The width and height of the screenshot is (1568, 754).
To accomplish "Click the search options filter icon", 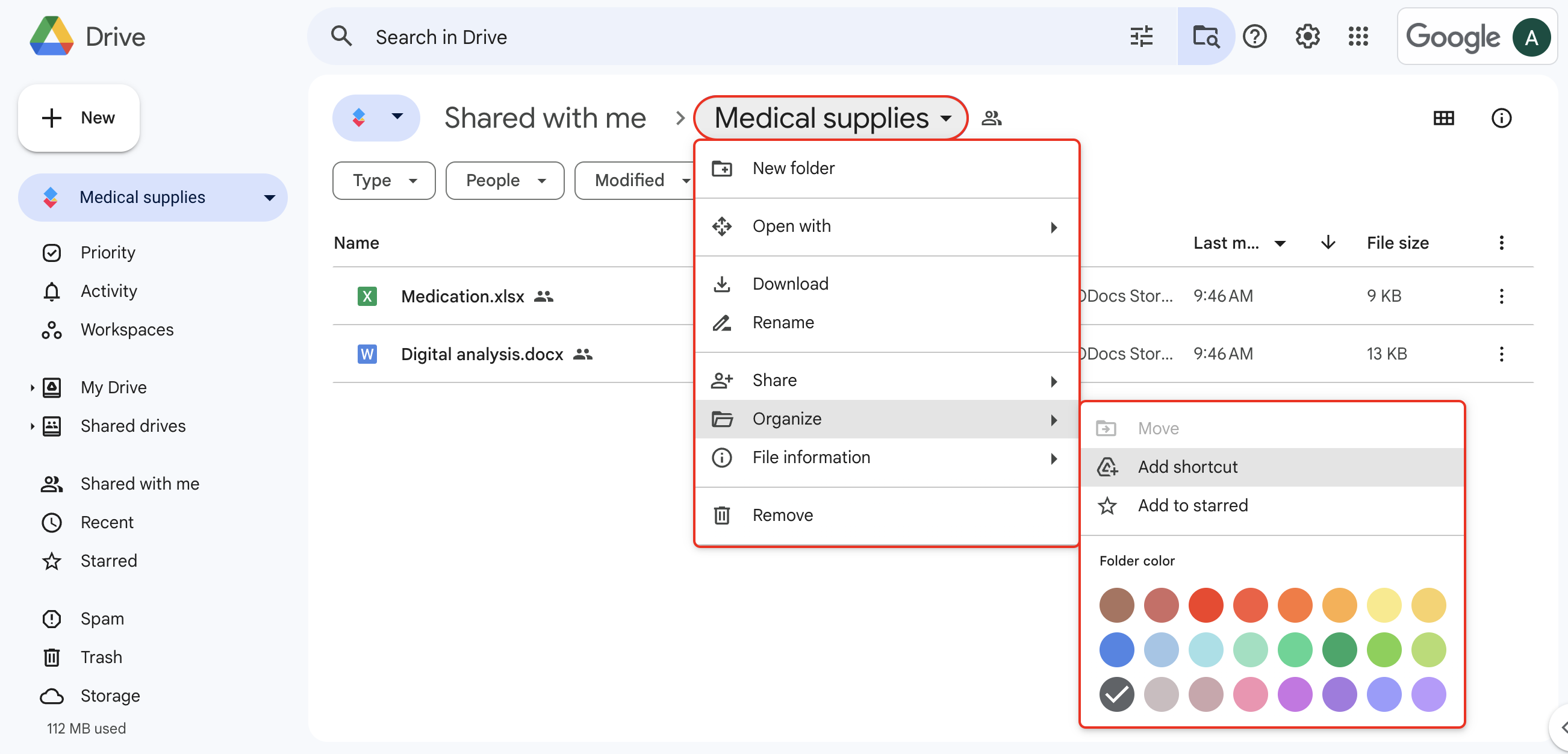I will [1140, 37].
